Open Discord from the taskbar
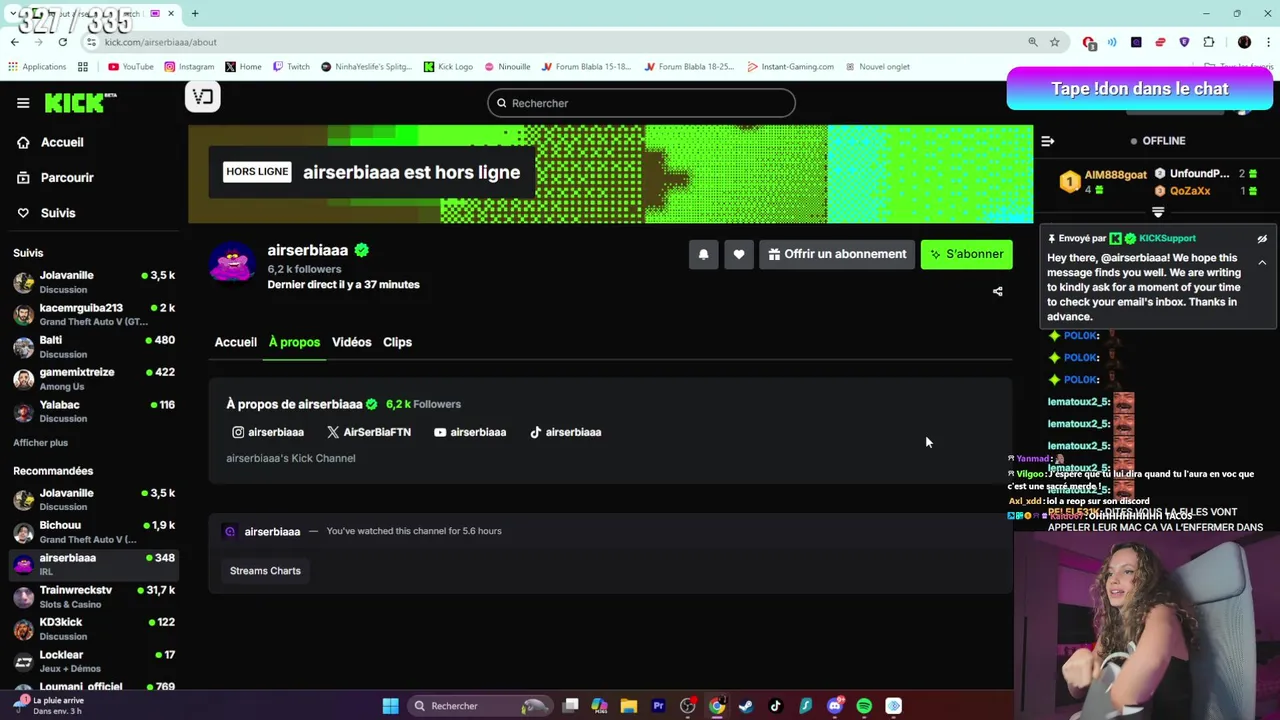The image size is (1280, 720). 835,706
